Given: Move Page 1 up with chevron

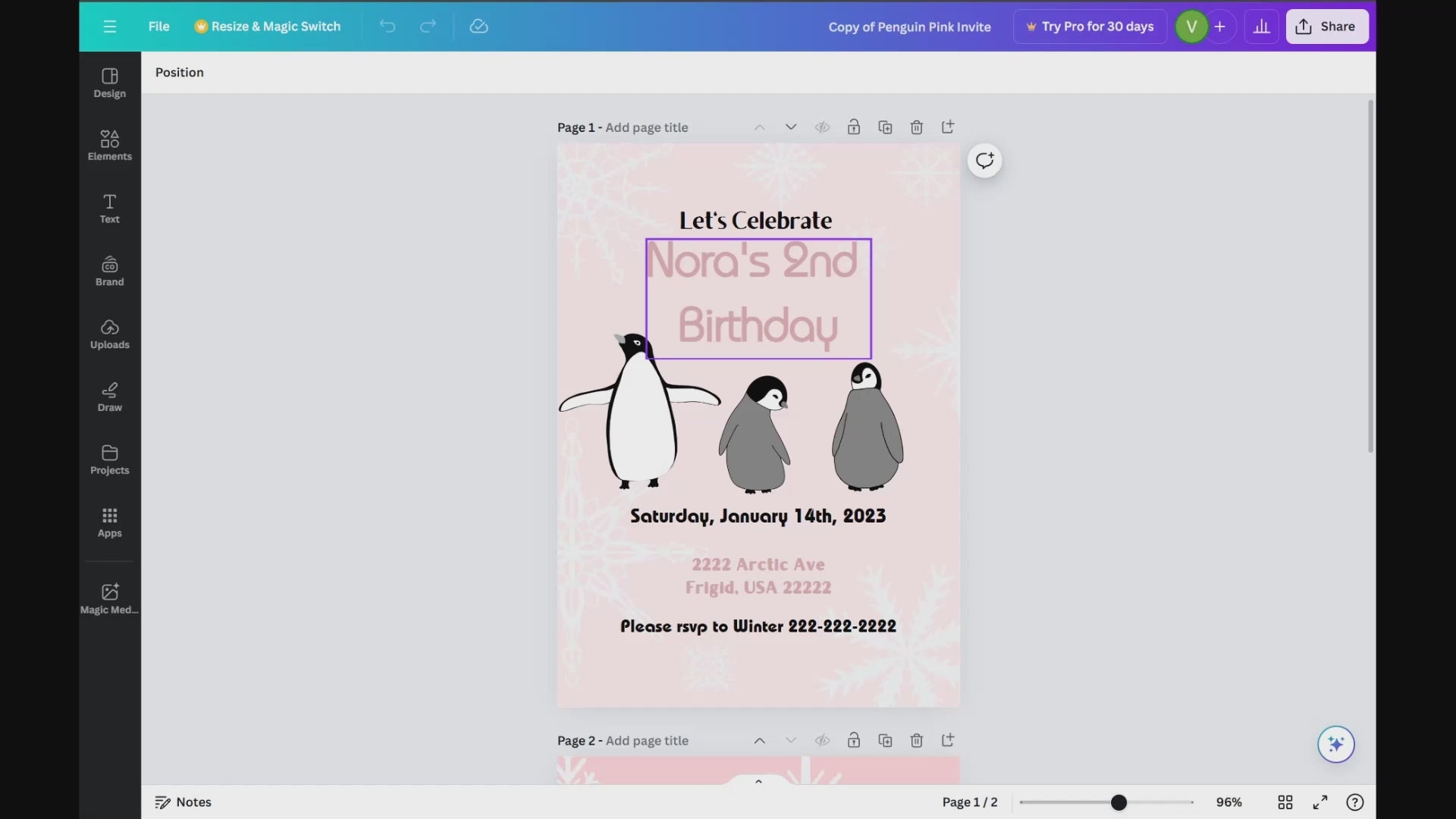Looking at the screenshot, I should [759, 127].
